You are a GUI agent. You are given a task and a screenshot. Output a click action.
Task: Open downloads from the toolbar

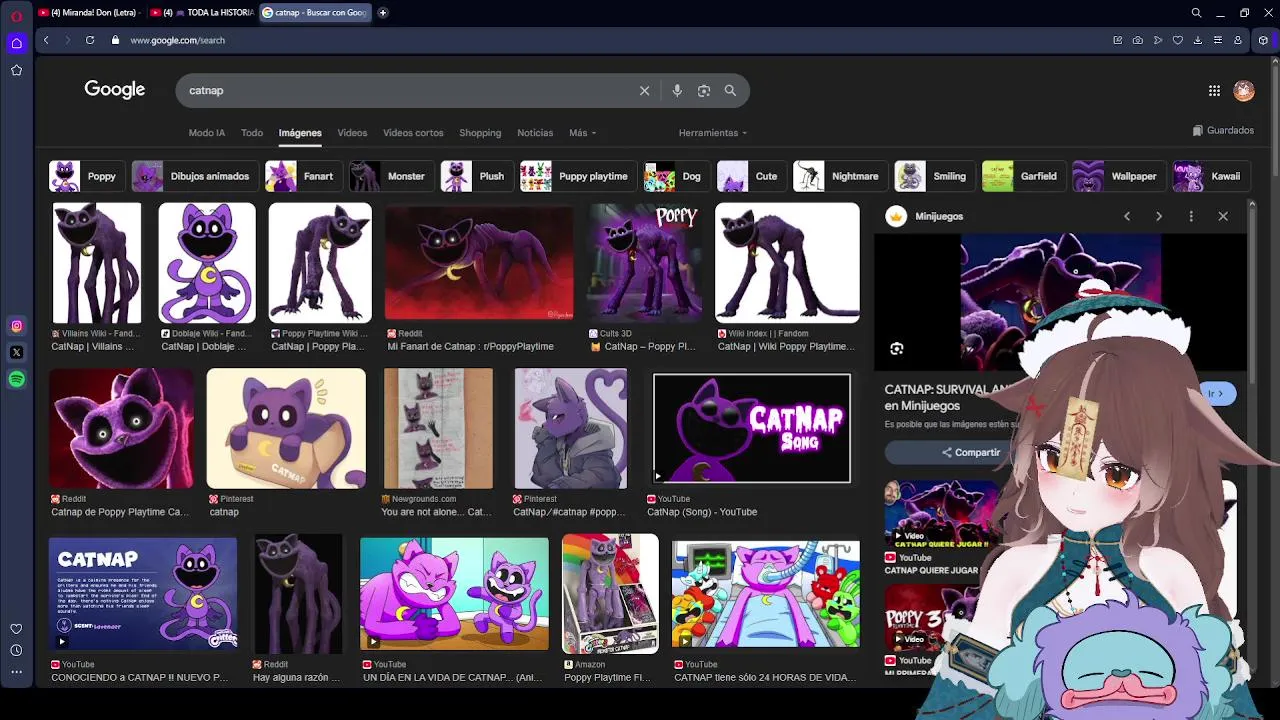[1198, 40]
